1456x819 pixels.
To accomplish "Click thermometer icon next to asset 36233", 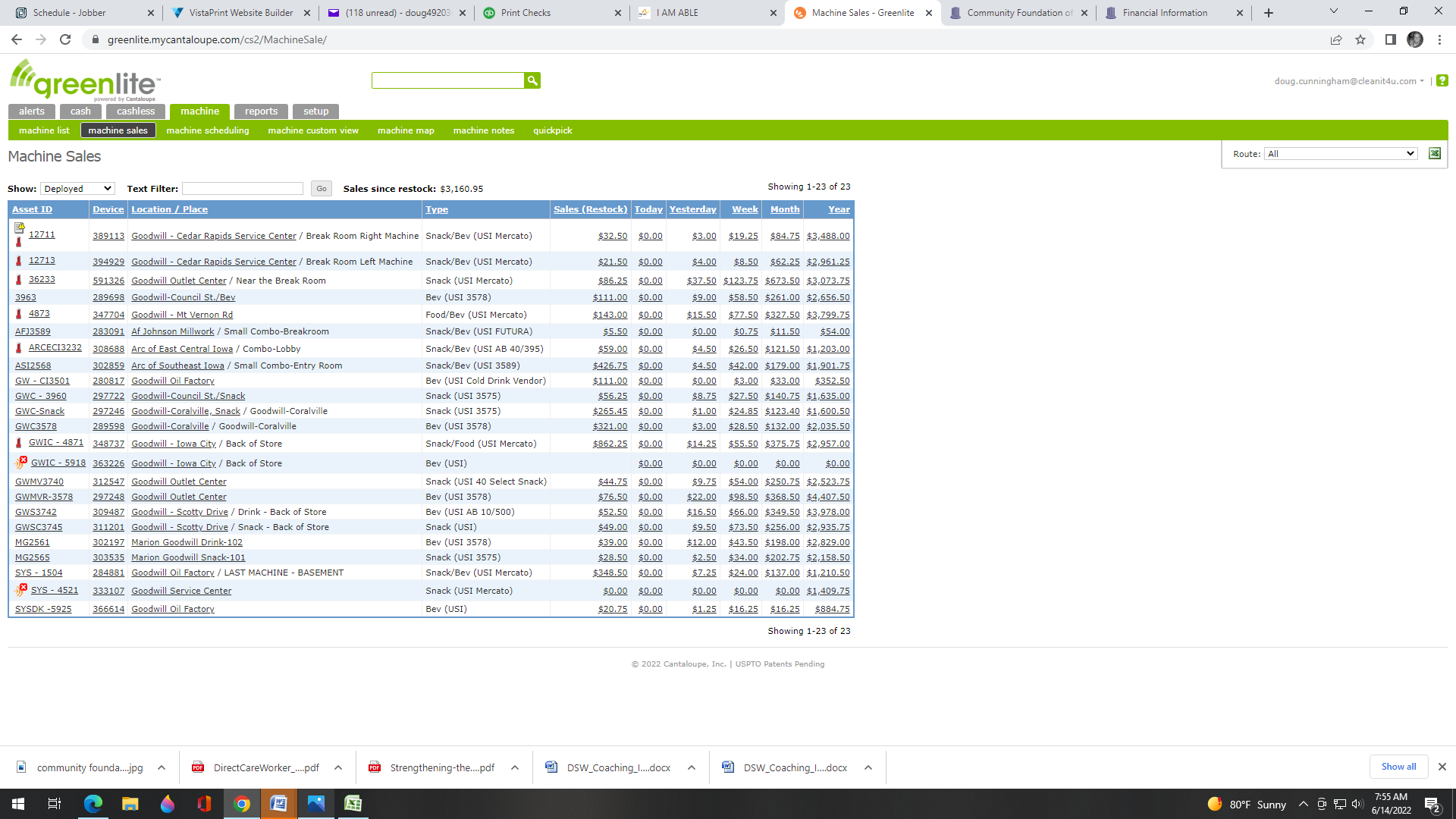I will coord(19,280).
